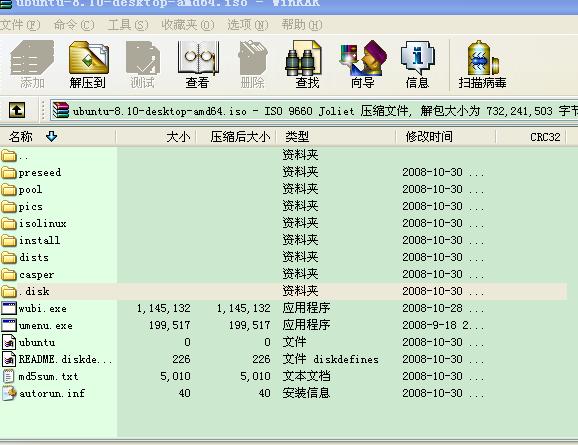The width and height of the screenshot is (578, 445).
Task: Sort by the Size (大小) column header
Action: [156, 137]
